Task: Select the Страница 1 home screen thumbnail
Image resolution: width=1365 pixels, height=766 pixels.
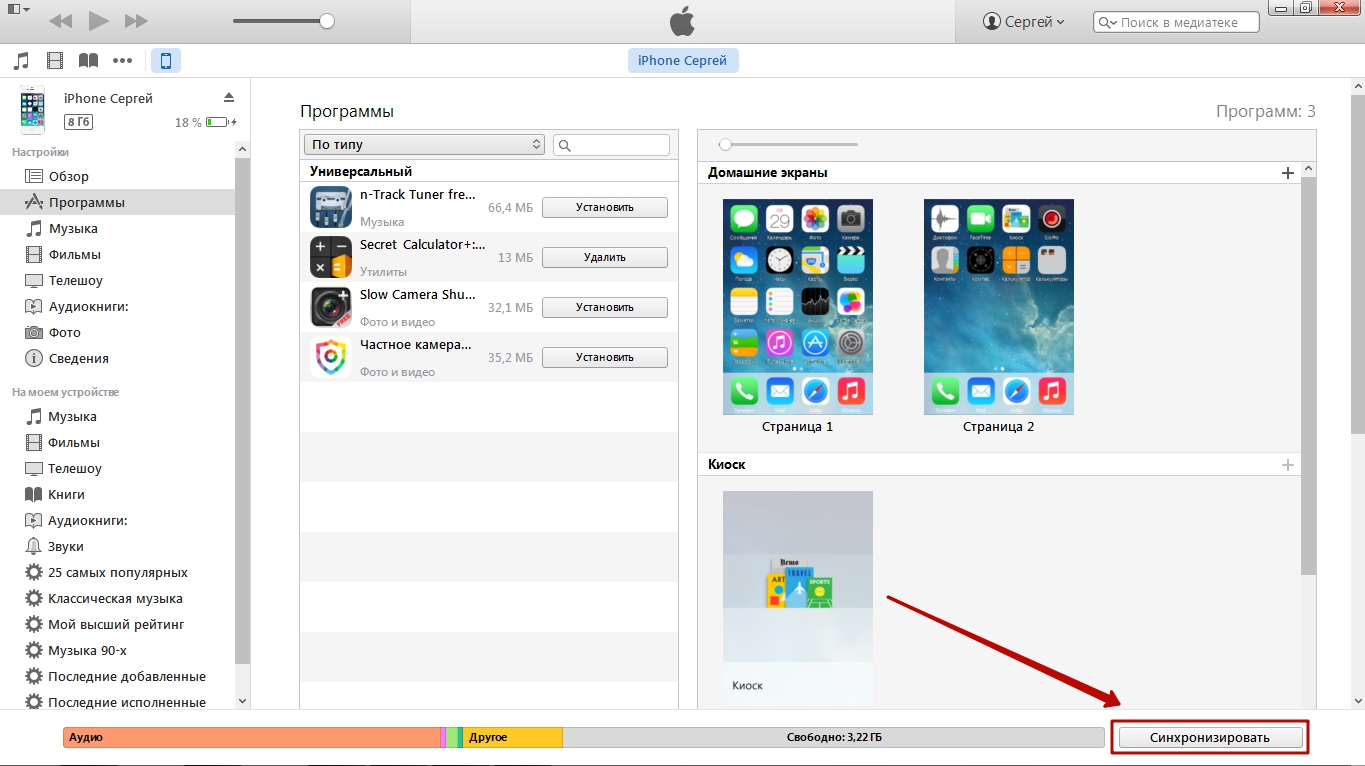Action: (x=798, y=307)
